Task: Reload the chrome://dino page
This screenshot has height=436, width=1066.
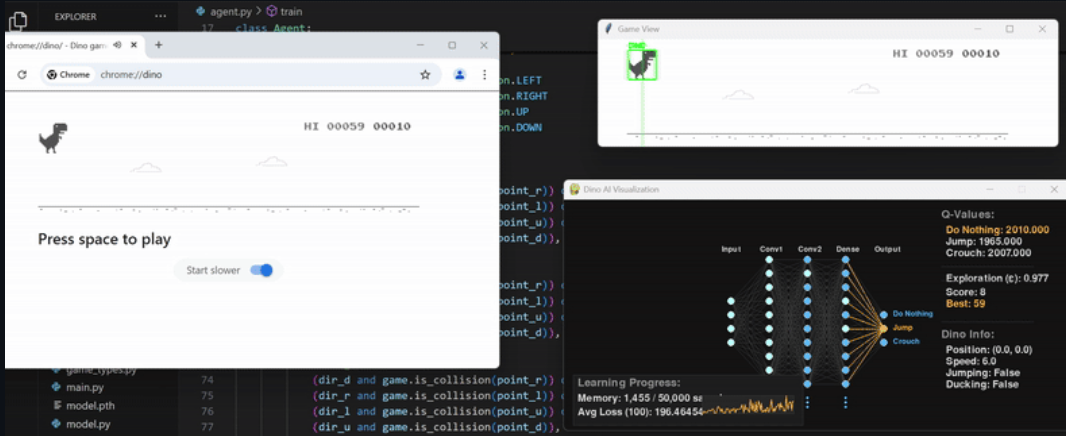Action: point(22,75)
